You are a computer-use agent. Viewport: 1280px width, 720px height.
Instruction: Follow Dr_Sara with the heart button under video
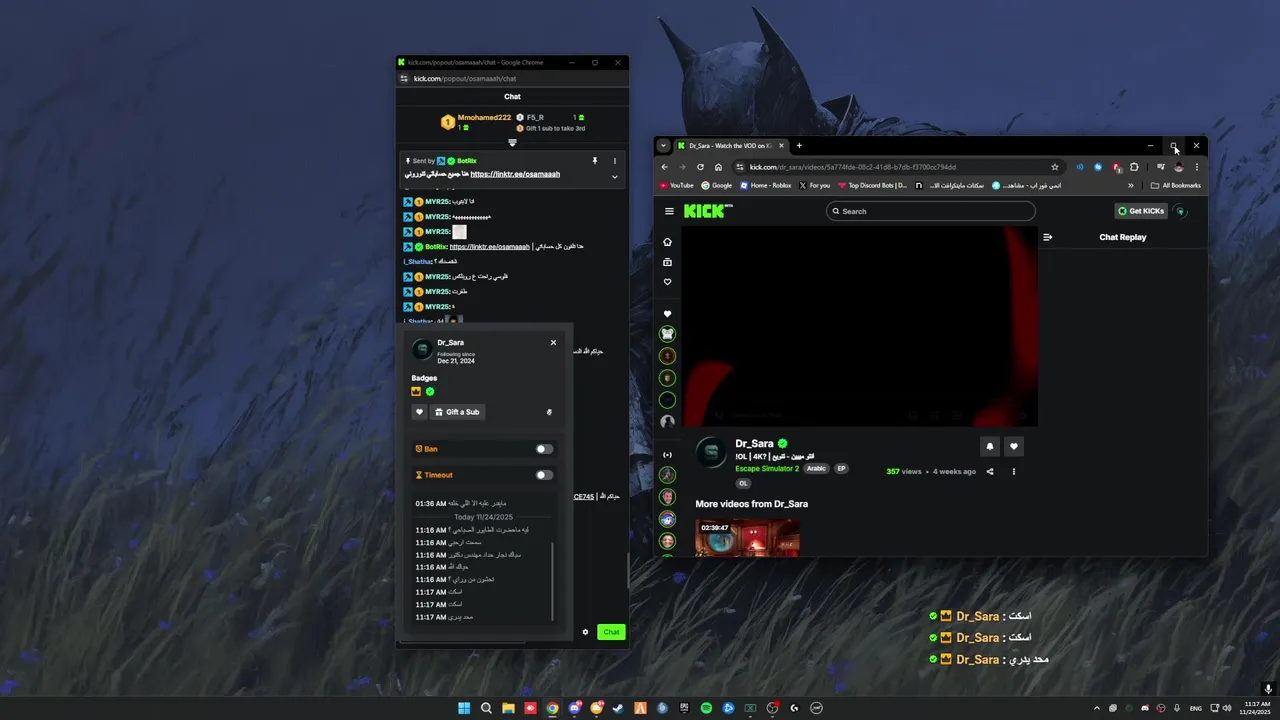[x=1014, y=447]
